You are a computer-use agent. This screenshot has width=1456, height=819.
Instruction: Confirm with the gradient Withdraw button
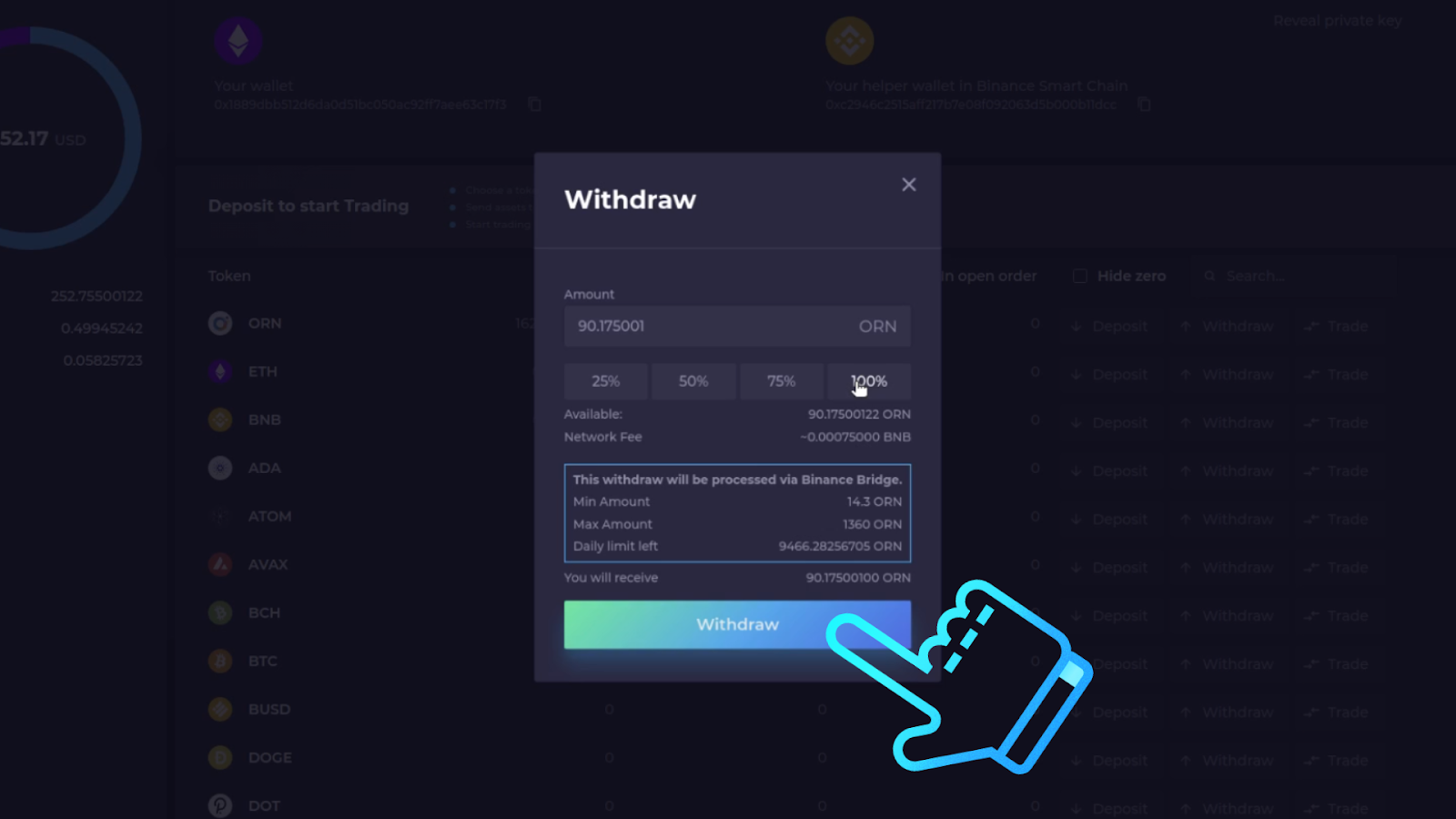point(737,624)
